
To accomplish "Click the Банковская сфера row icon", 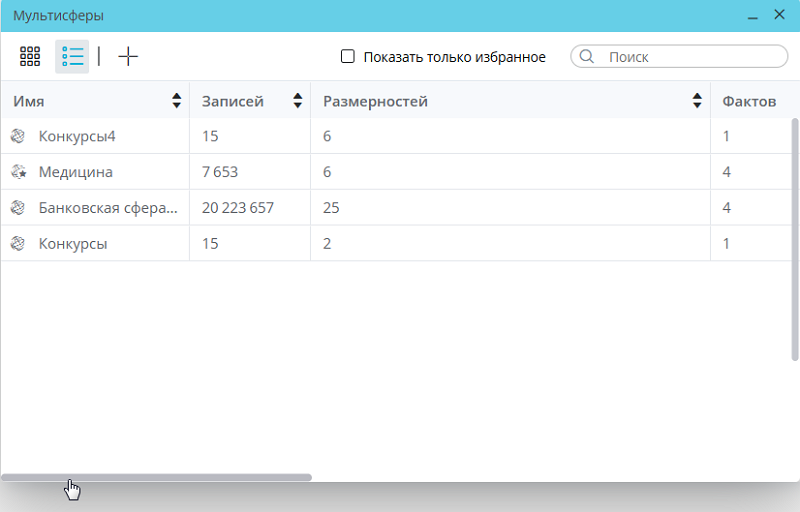I will (17, 208).
